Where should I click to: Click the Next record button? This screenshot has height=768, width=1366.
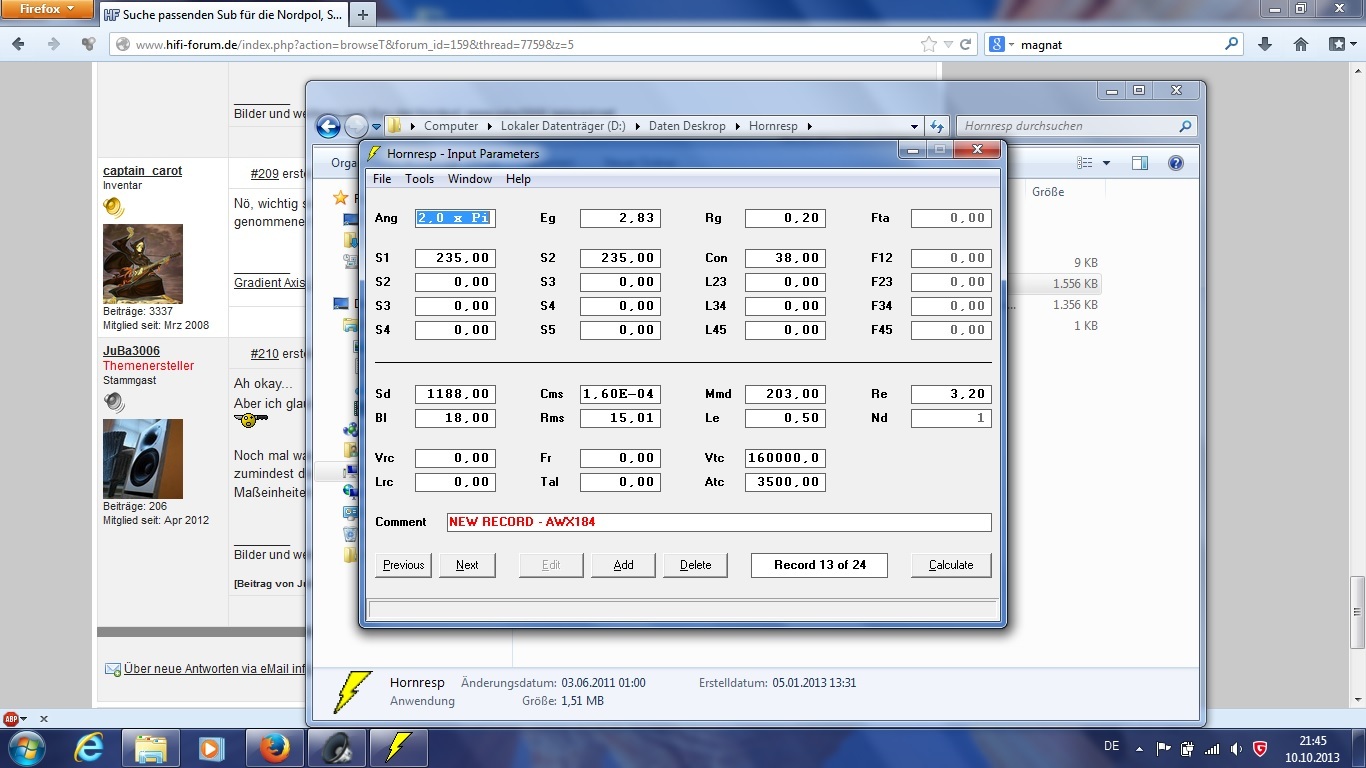467,565
